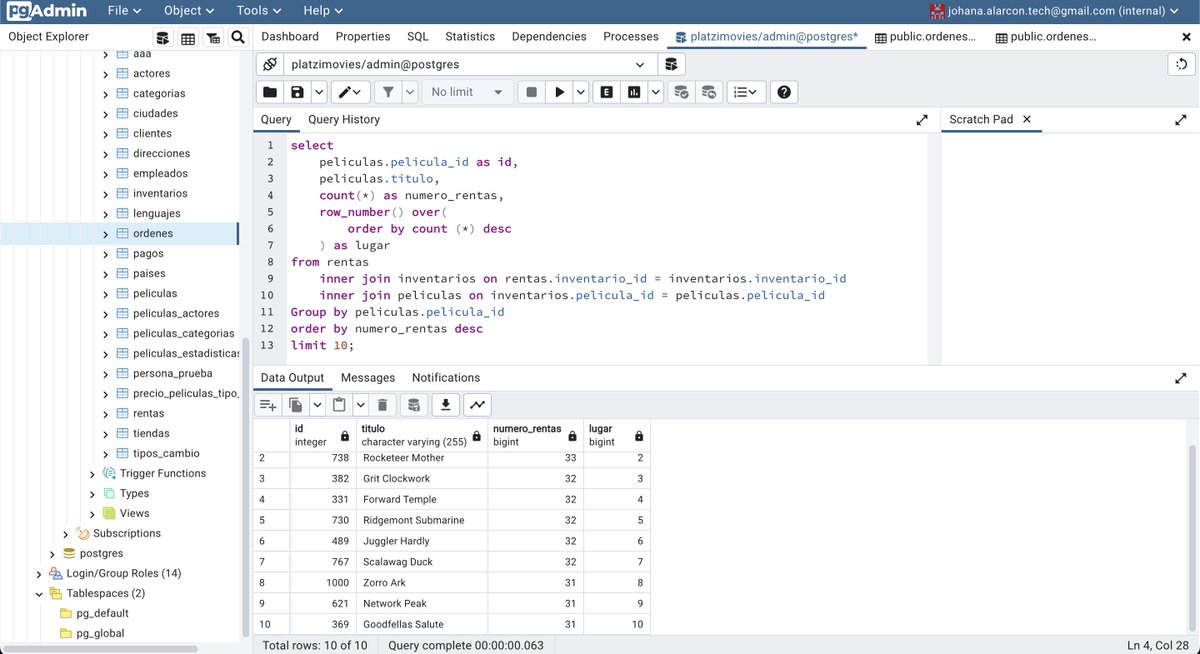
Task: Click Object Explorer query tool database icon
Action: click(163, 37)
